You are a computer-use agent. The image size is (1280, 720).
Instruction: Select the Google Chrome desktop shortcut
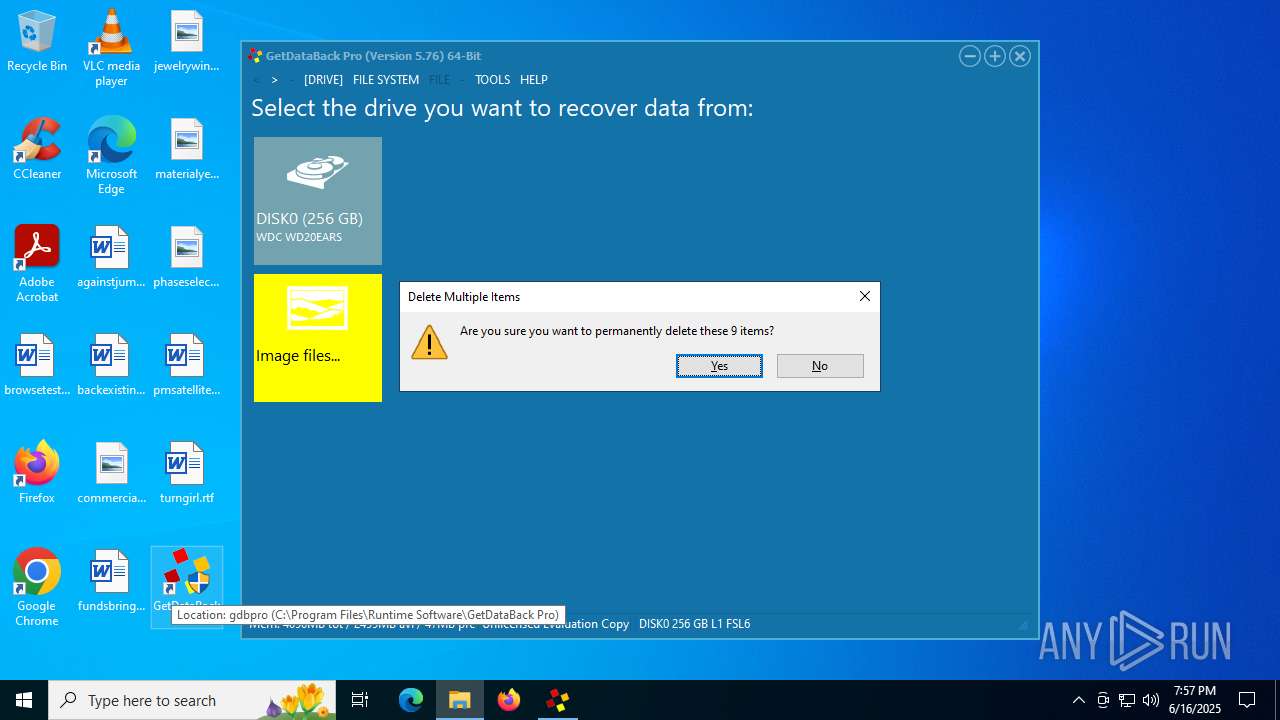[37, 588]
